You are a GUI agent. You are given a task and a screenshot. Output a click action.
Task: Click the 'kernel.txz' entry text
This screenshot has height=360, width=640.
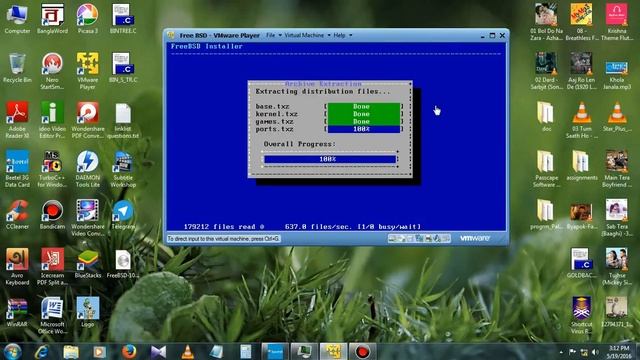tap(276, 114)
